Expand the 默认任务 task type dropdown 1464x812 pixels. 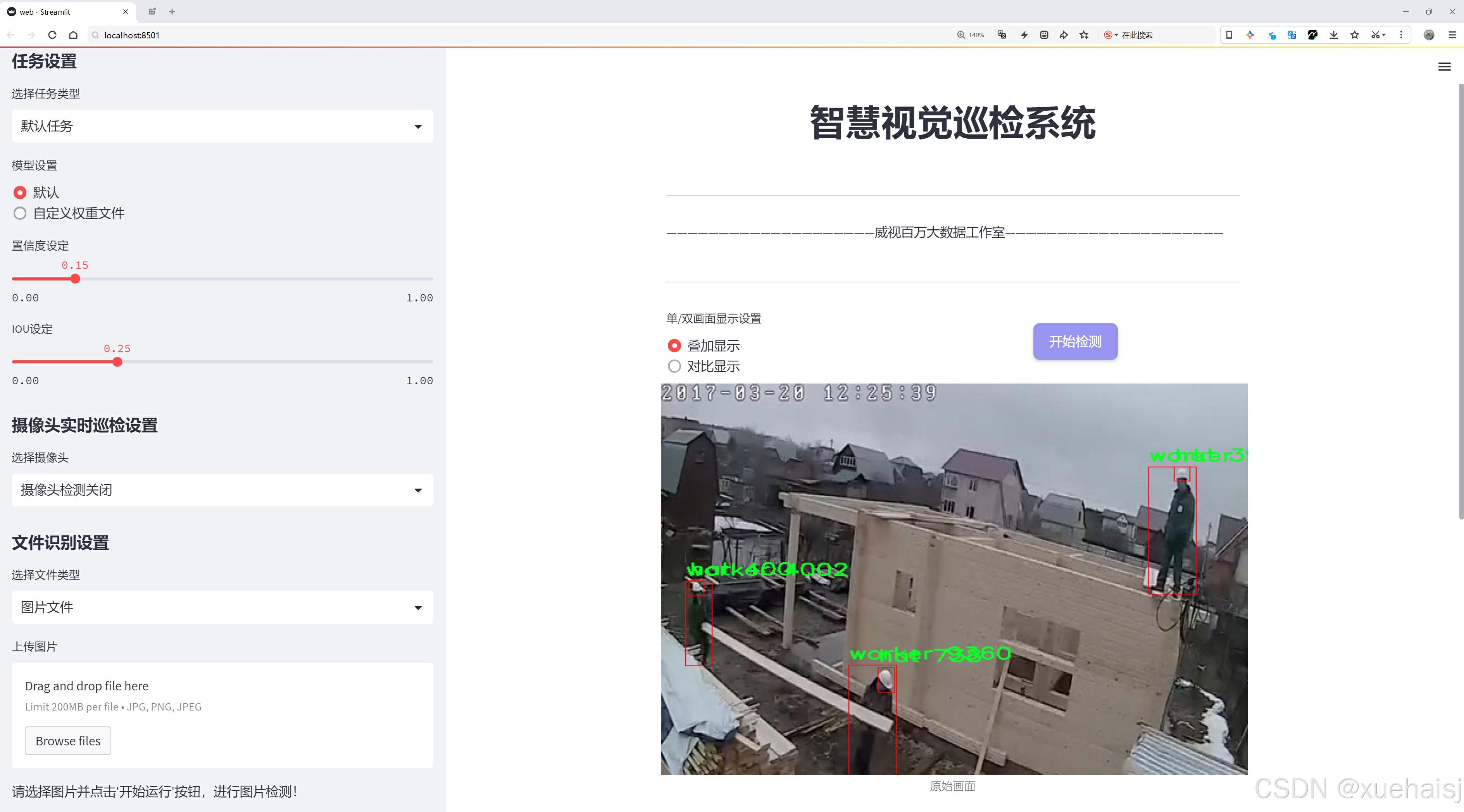pyautogui.click(x=222, y=126)
